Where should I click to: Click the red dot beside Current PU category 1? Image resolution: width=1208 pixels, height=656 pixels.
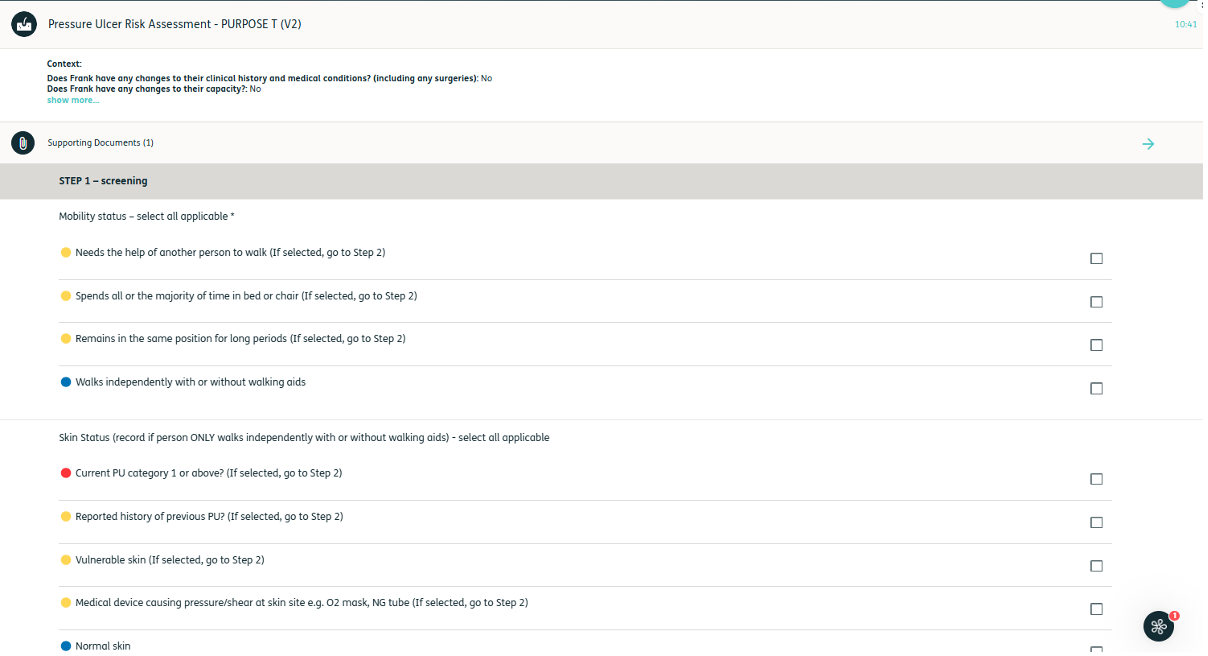[65, 473]
